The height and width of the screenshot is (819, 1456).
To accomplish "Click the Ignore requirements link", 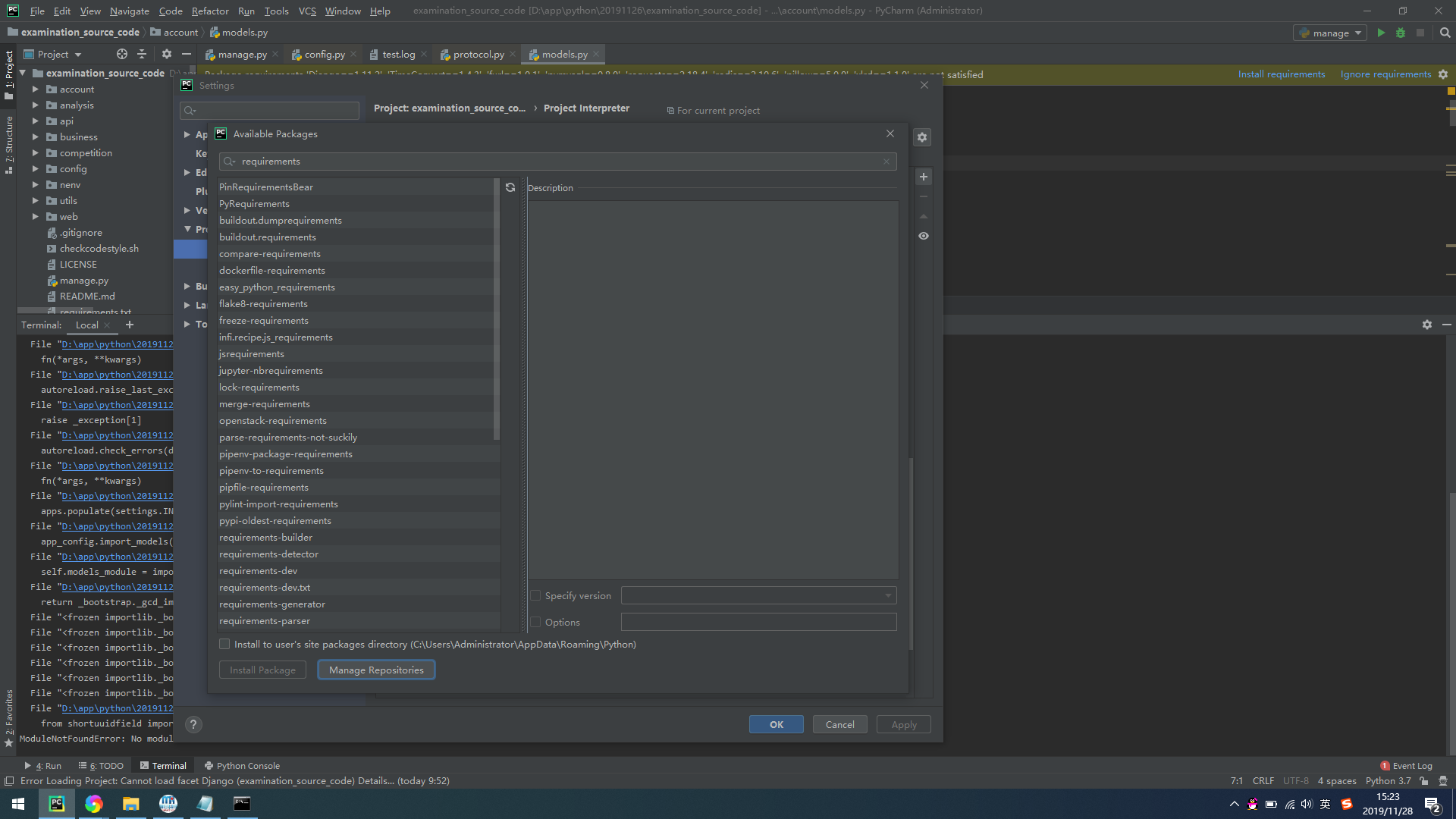I will [x=1385, y=74].
